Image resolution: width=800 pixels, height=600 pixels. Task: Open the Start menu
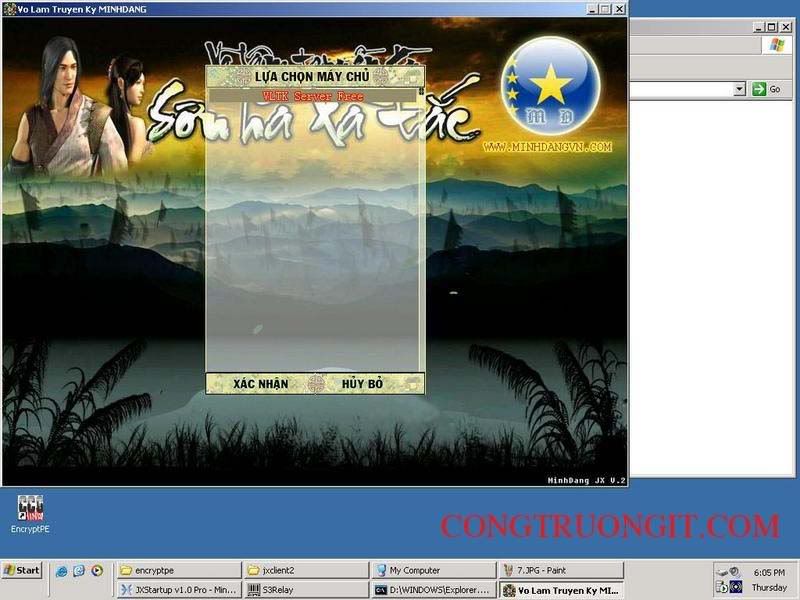tap(22, 570)
